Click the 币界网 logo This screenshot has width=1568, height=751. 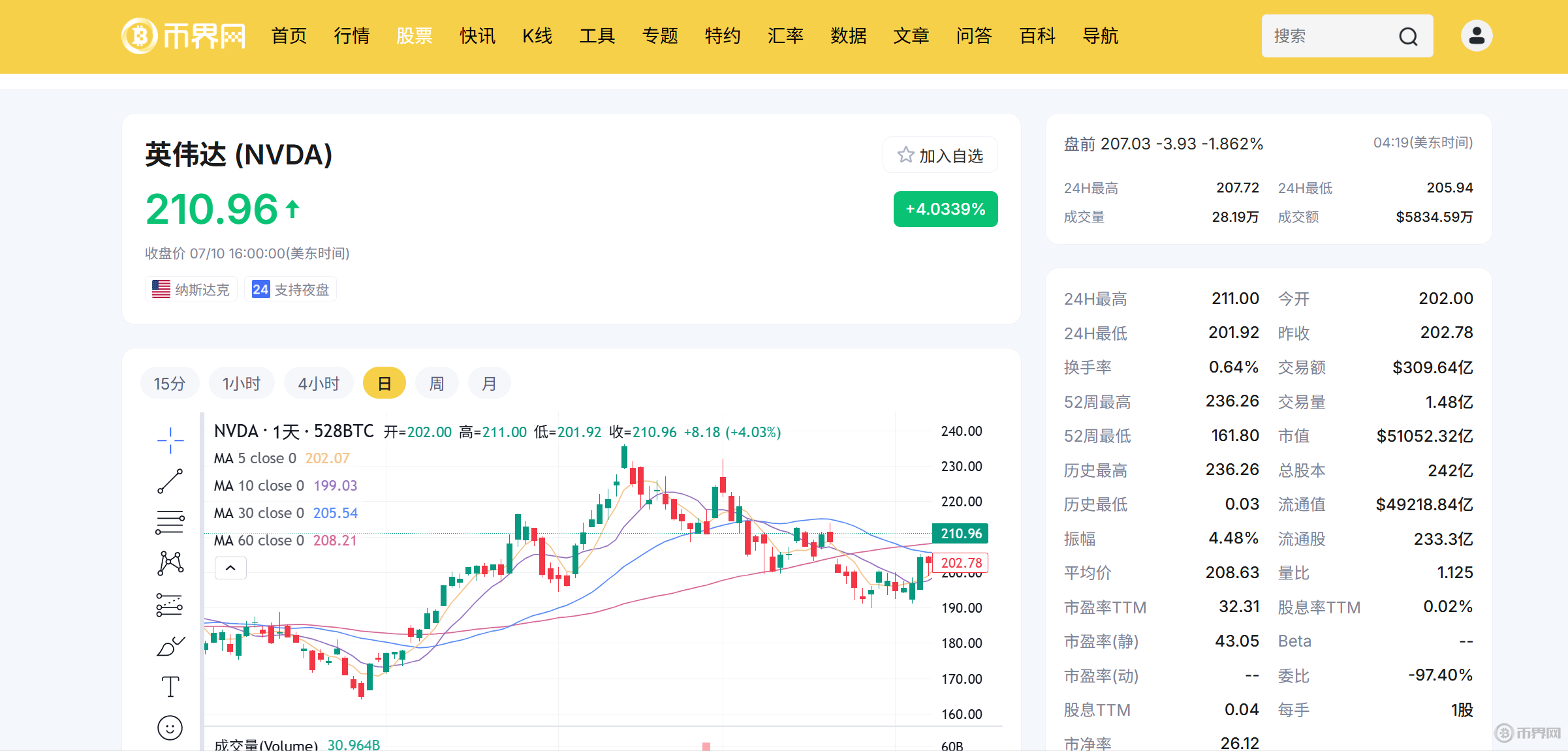(x=183, y=36)
